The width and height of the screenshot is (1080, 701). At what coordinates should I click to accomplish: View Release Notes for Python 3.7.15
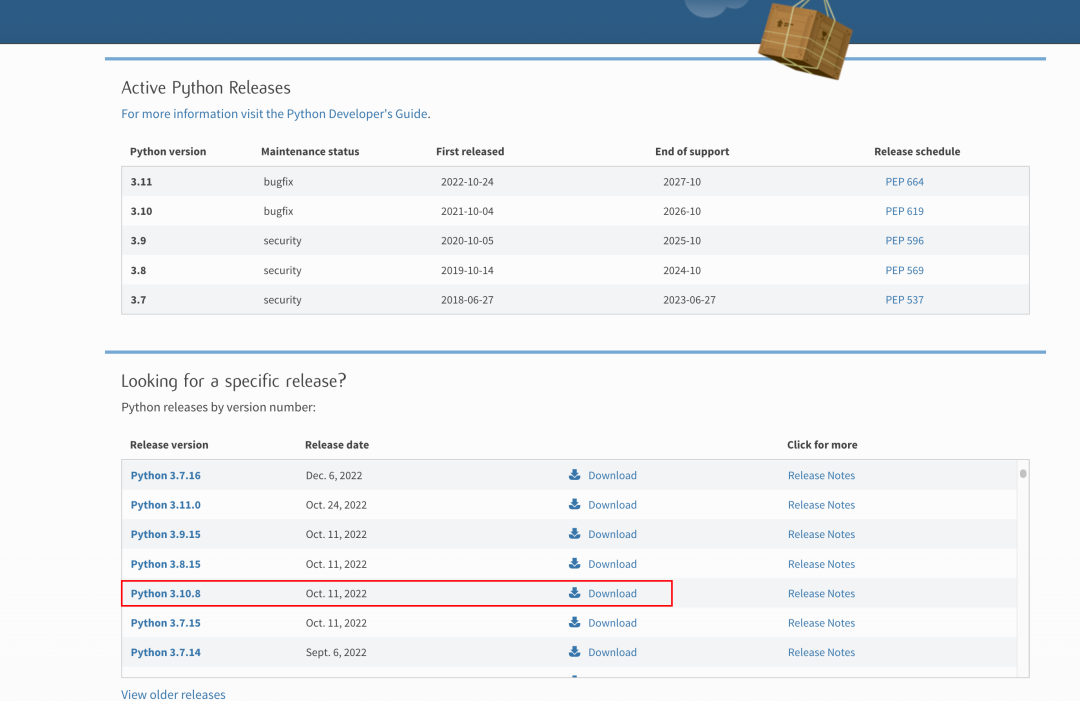click(821, 623)
